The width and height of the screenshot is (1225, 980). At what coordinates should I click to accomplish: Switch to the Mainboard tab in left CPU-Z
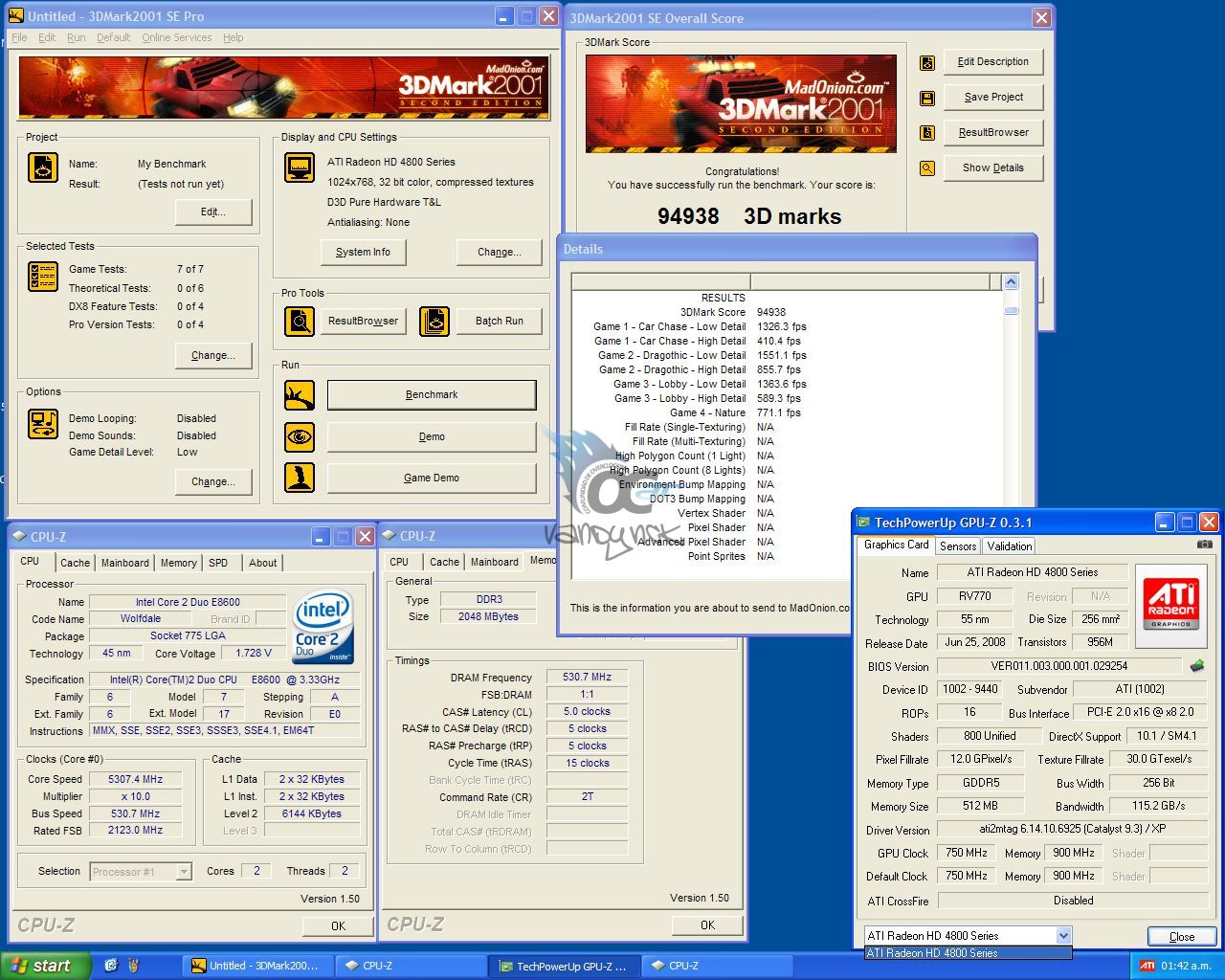coord(125,563)
